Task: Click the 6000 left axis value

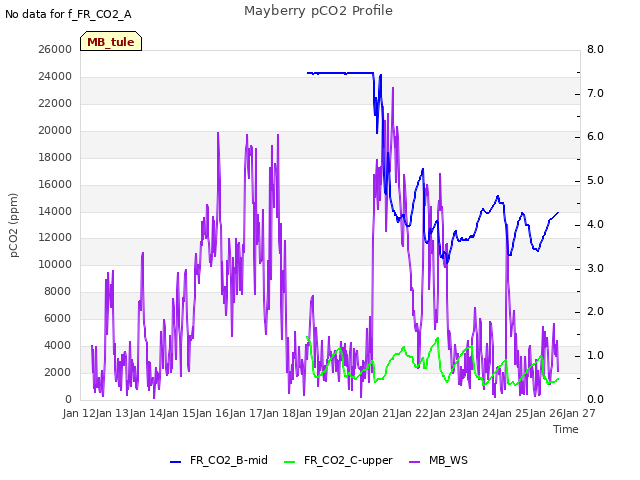Action: pyautogui.click(x=58, y=318)
